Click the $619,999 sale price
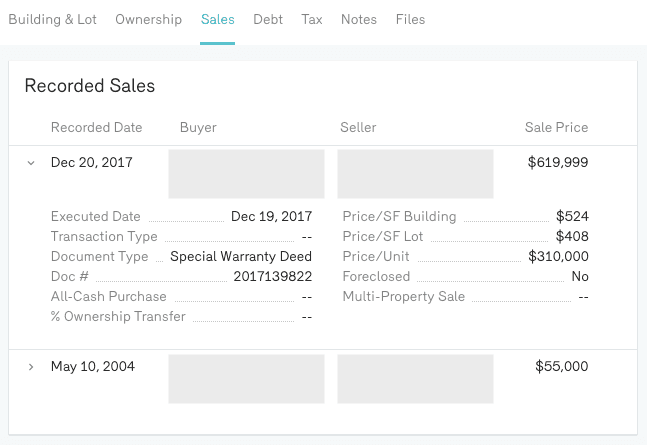 coord(558,162)
